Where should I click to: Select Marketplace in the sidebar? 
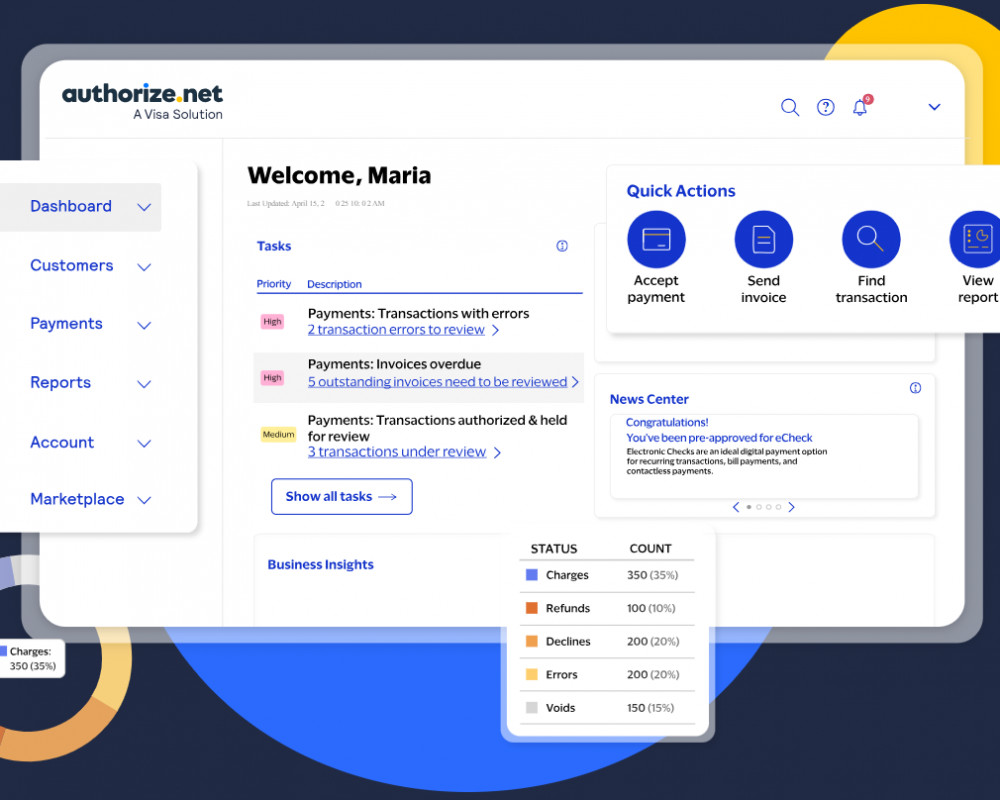click(77, 499)
